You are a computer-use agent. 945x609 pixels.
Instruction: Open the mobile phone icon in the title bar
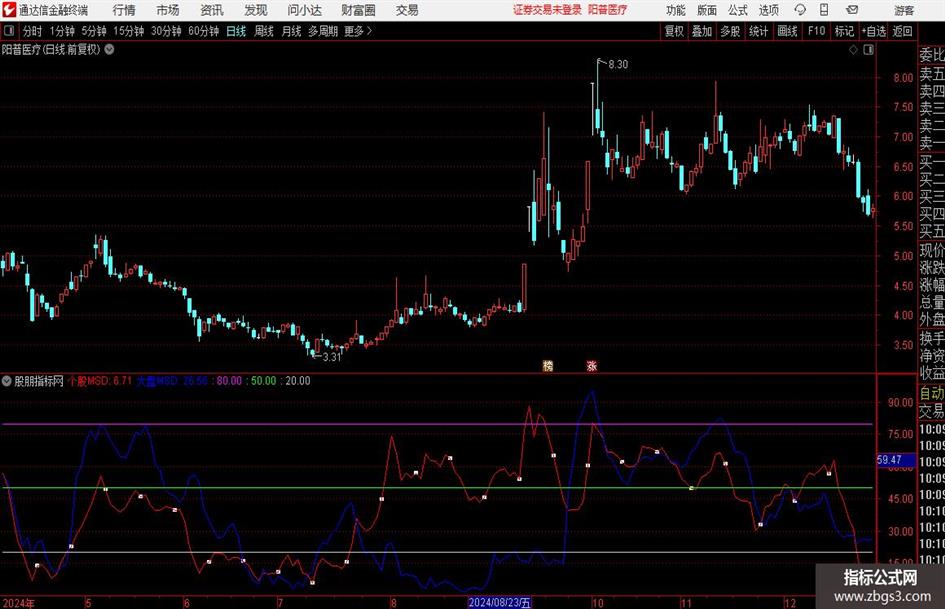(824, 10)
